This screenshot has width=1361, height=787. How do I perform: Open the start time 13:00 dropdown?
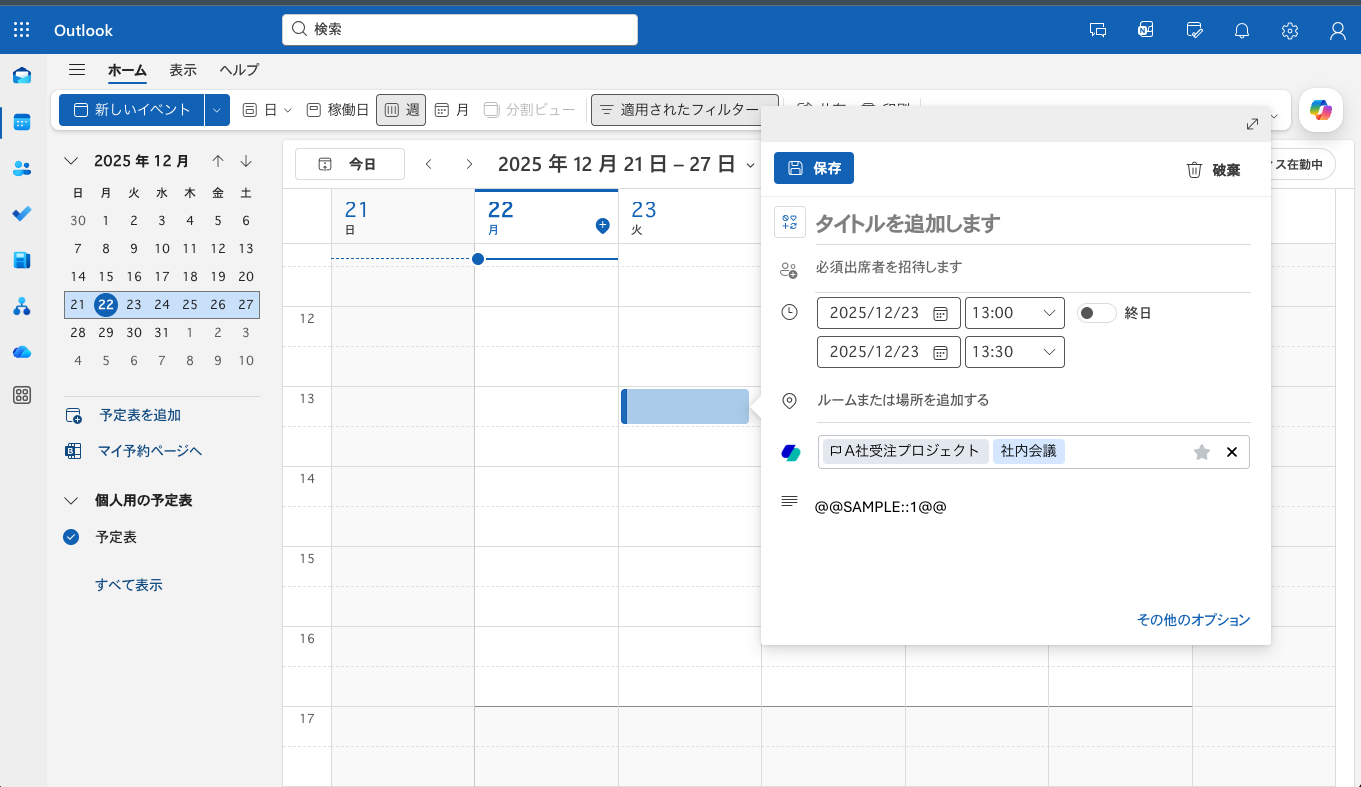(1014, 313)
